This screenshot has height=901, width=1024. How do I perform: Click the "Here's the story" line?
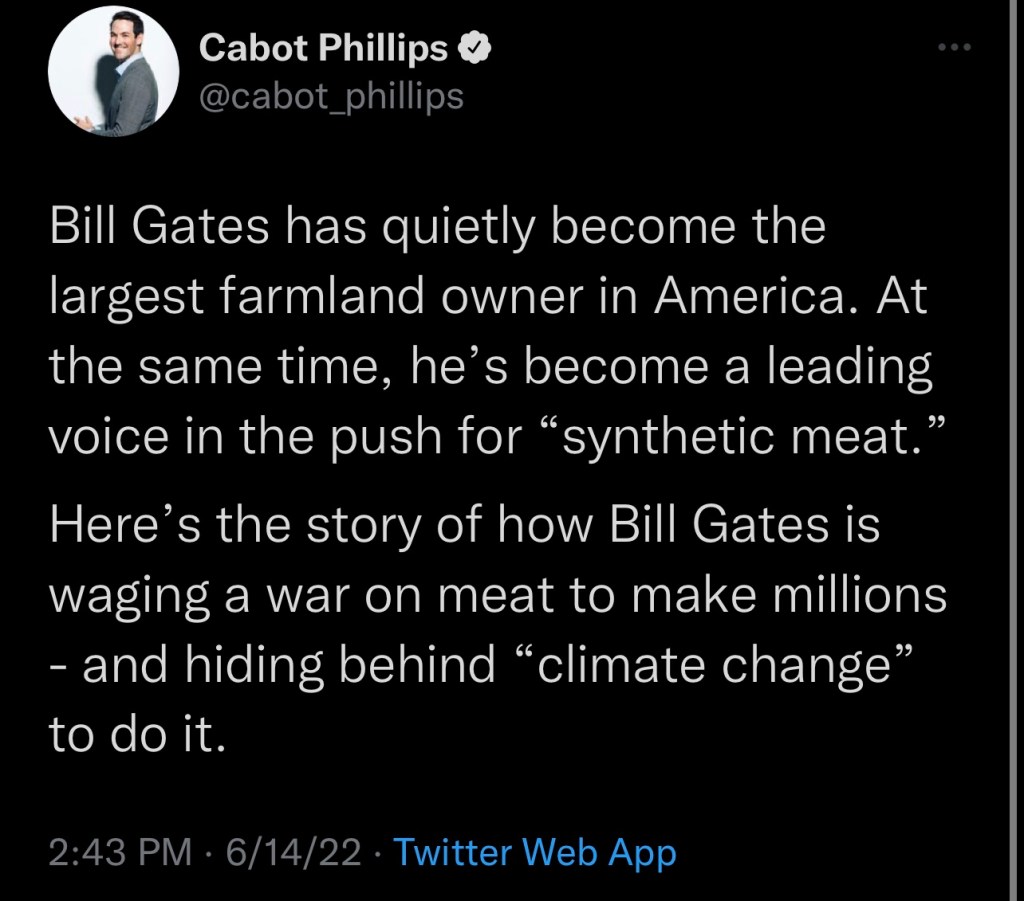pos(464,527)
